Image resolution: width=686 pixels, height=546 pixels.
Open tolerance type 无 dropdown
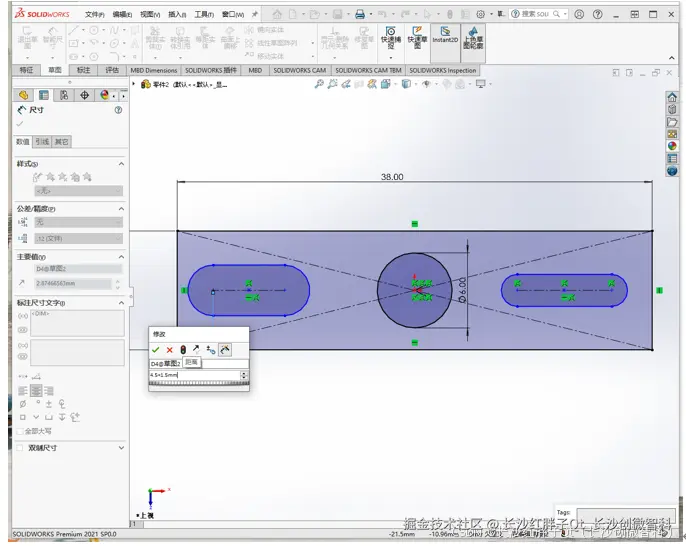tap(78, 222)
